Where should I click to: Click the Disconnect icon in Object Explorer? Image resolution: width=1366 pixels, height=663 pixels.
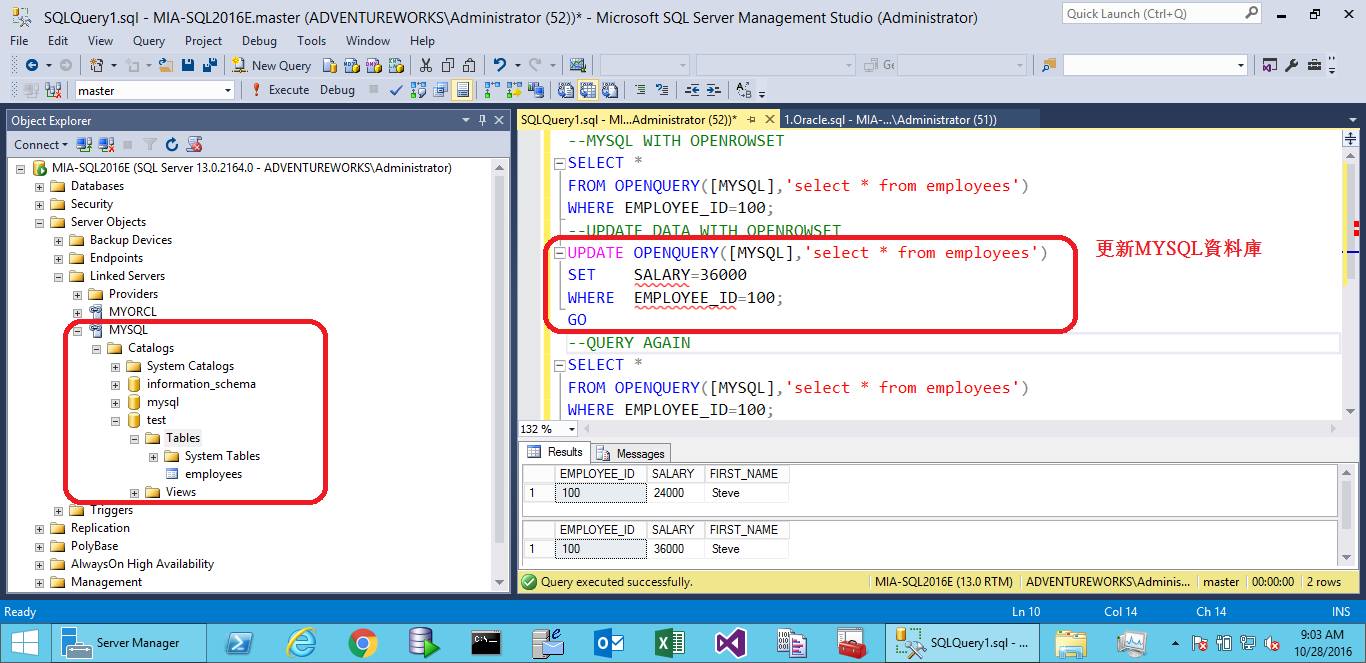click(106, 144)
